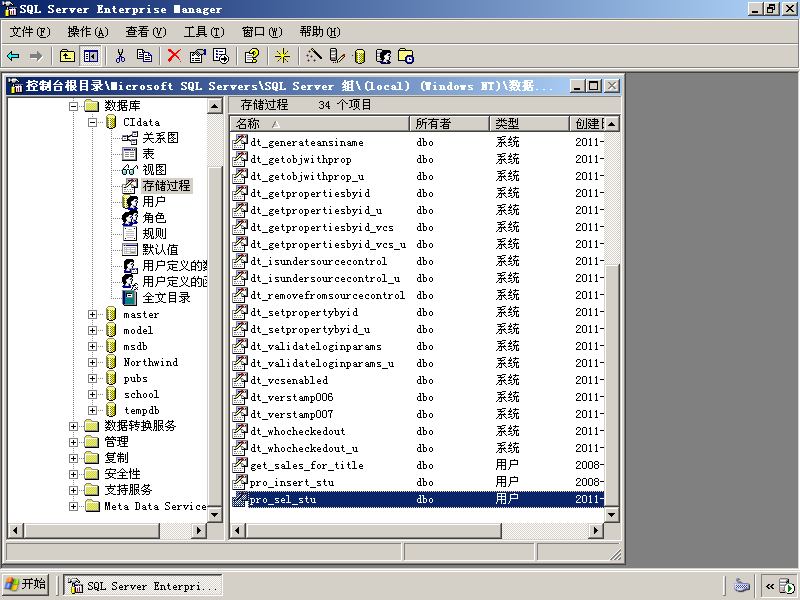Select the 规则 tree item
This screenshot has height=600, width=800.
click(154, 234)
